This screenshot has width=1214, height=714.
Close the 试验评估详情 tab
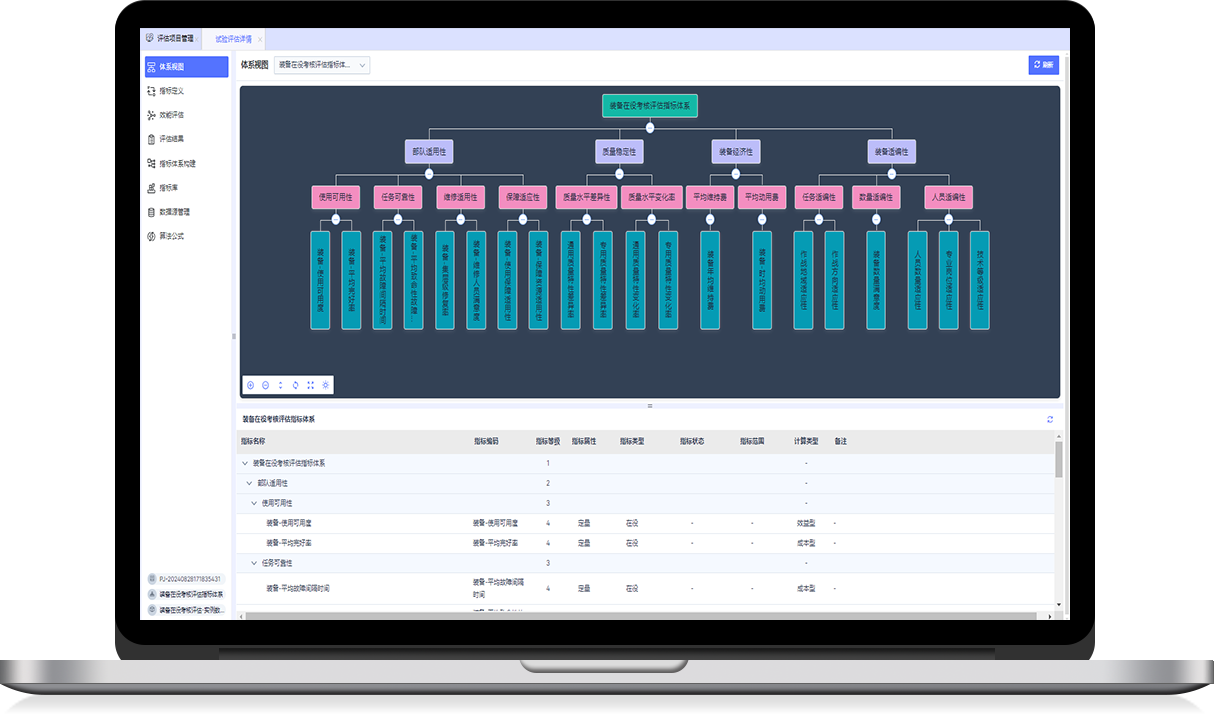pyautogui.click(x=260, y=40)
